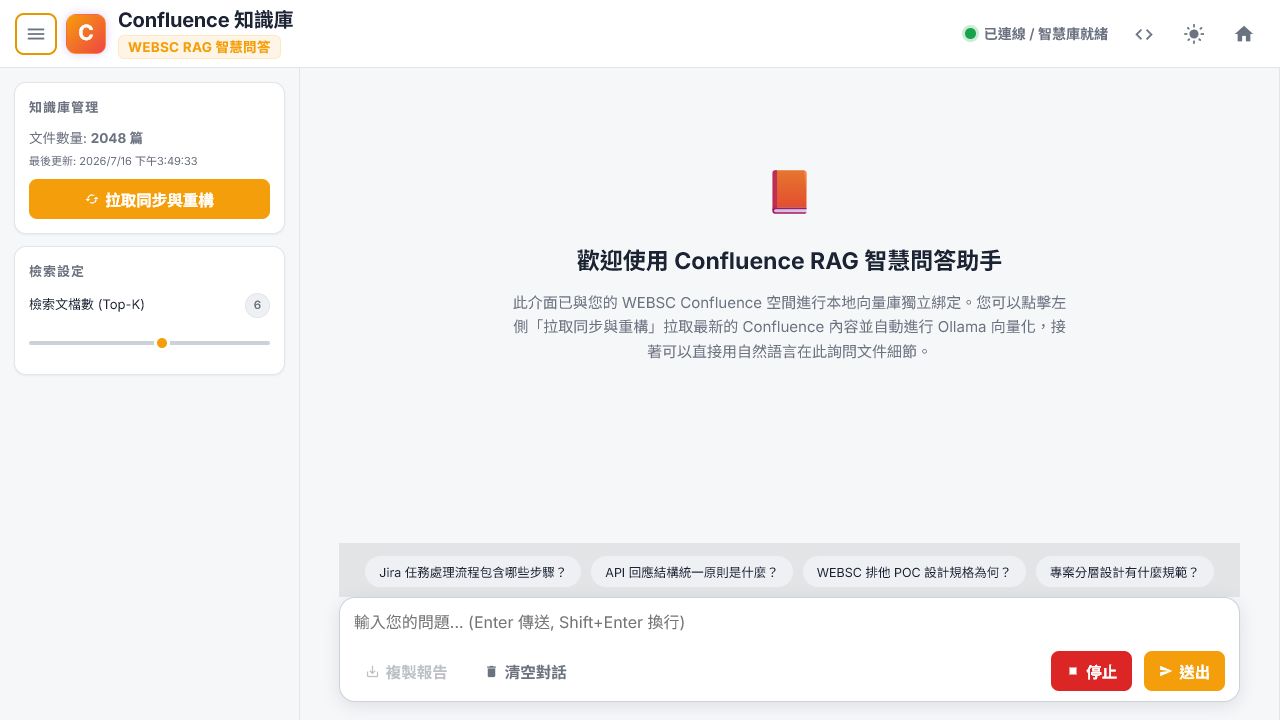Choose the 專案分層設計 suggestion chip

(x=1124, y=573)
